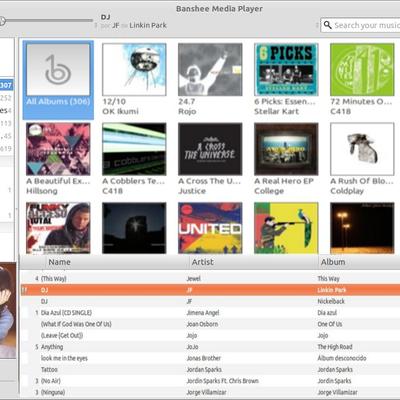Click album cell One Of Us
The width and height of the screenshot is (400, 400).
click(x=330, y=324)
